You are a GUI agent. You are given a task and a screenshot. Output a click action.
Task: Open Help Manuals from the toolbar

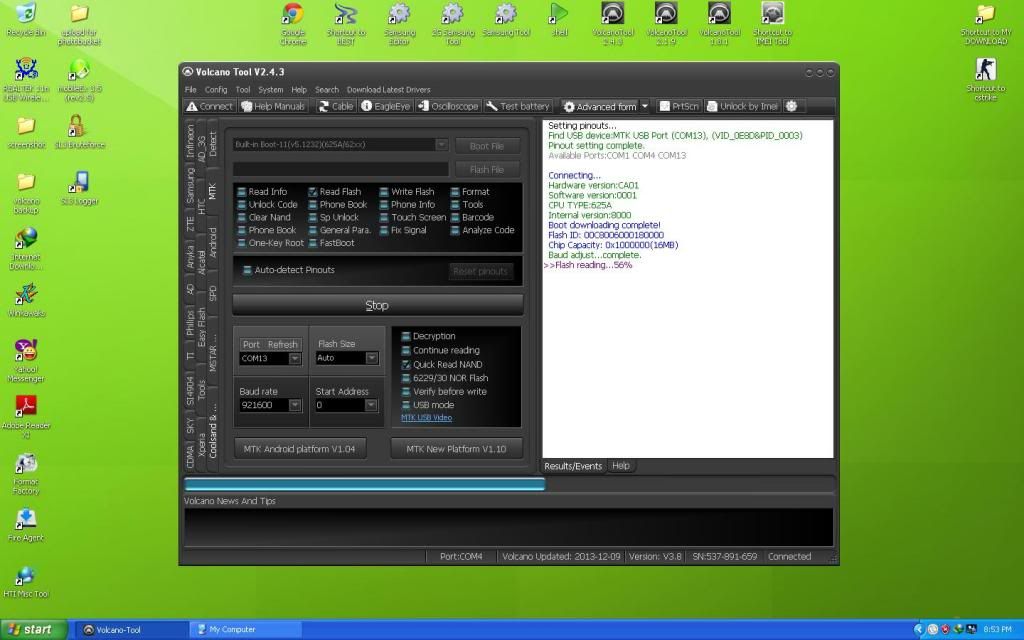pos(273,106)
